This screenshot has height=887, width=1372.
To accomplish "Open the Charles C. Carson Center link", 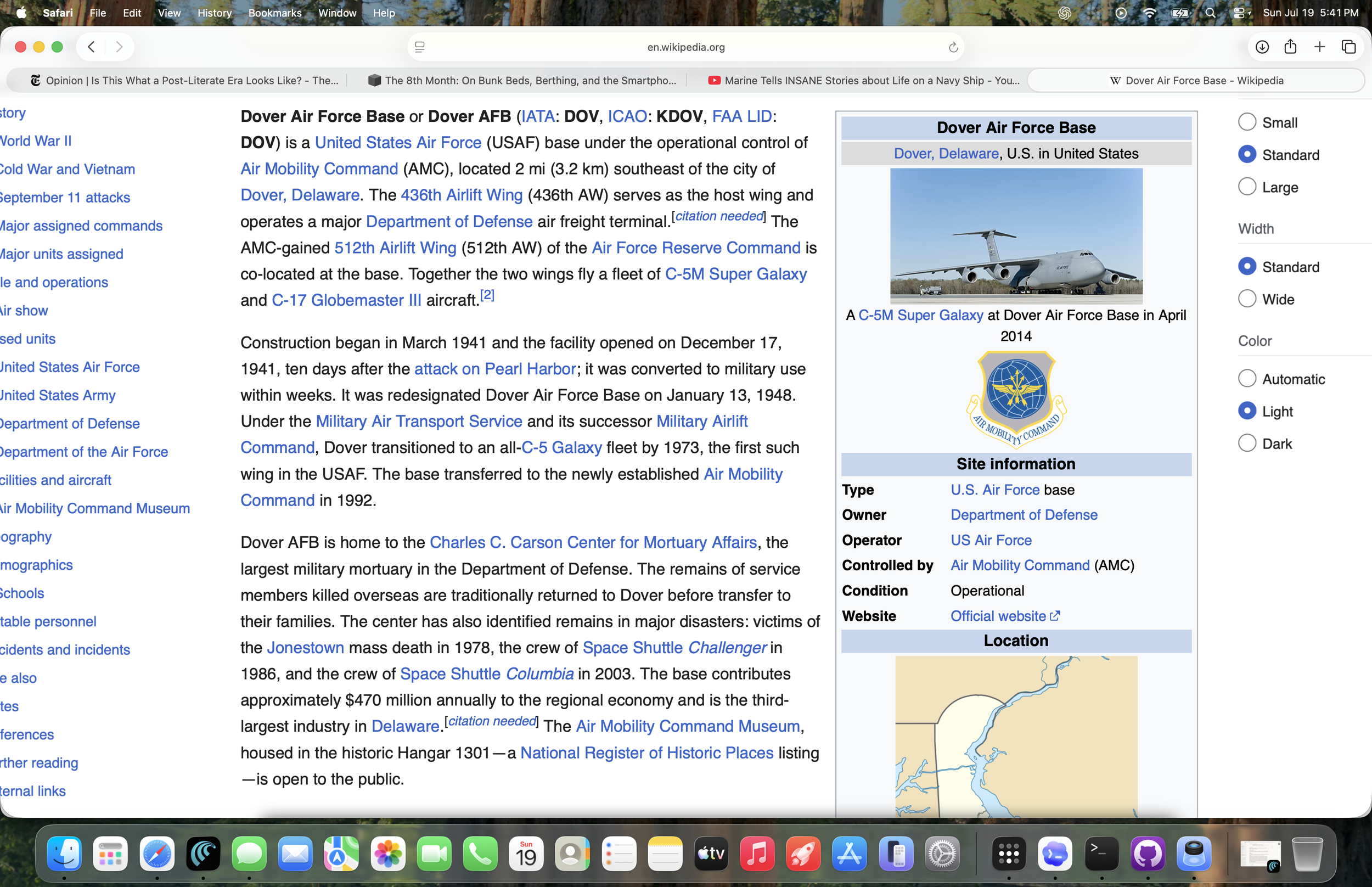I will 593,542.
